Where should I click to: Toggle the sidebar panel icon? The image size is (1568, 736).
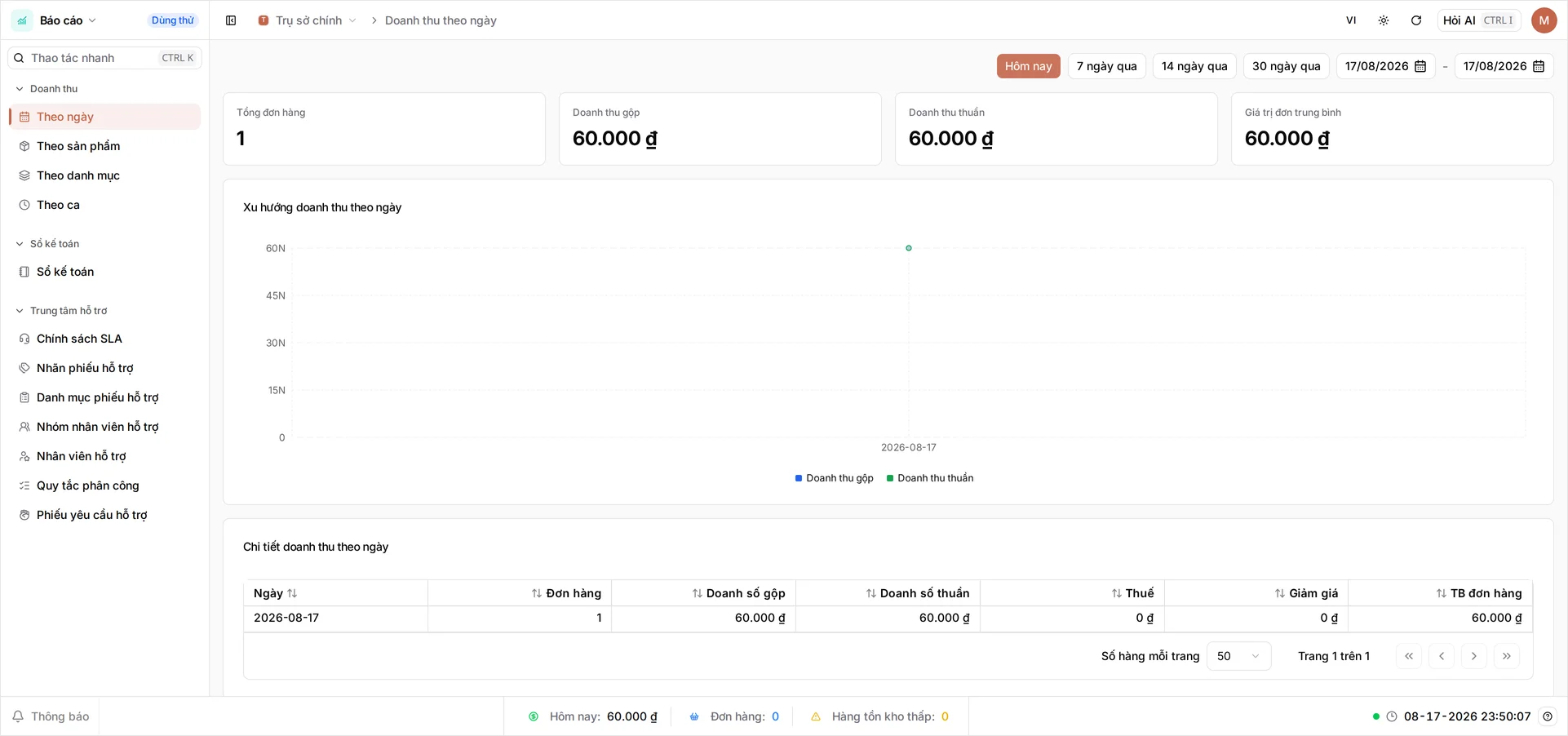(x=231, y=20)
